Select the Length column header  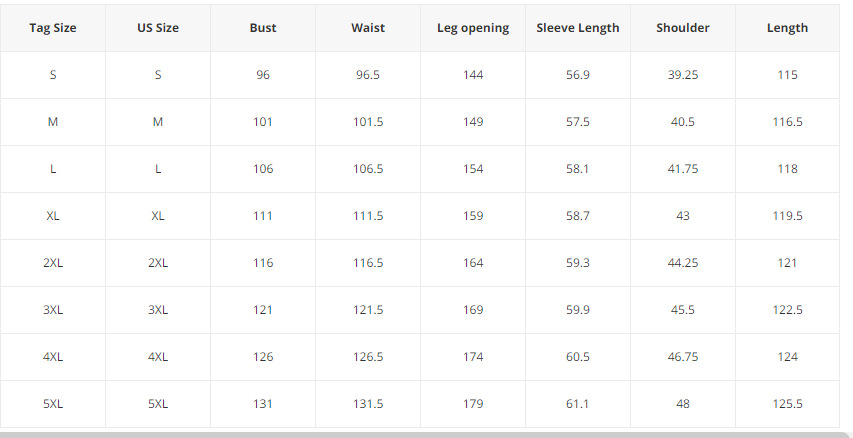787,28
